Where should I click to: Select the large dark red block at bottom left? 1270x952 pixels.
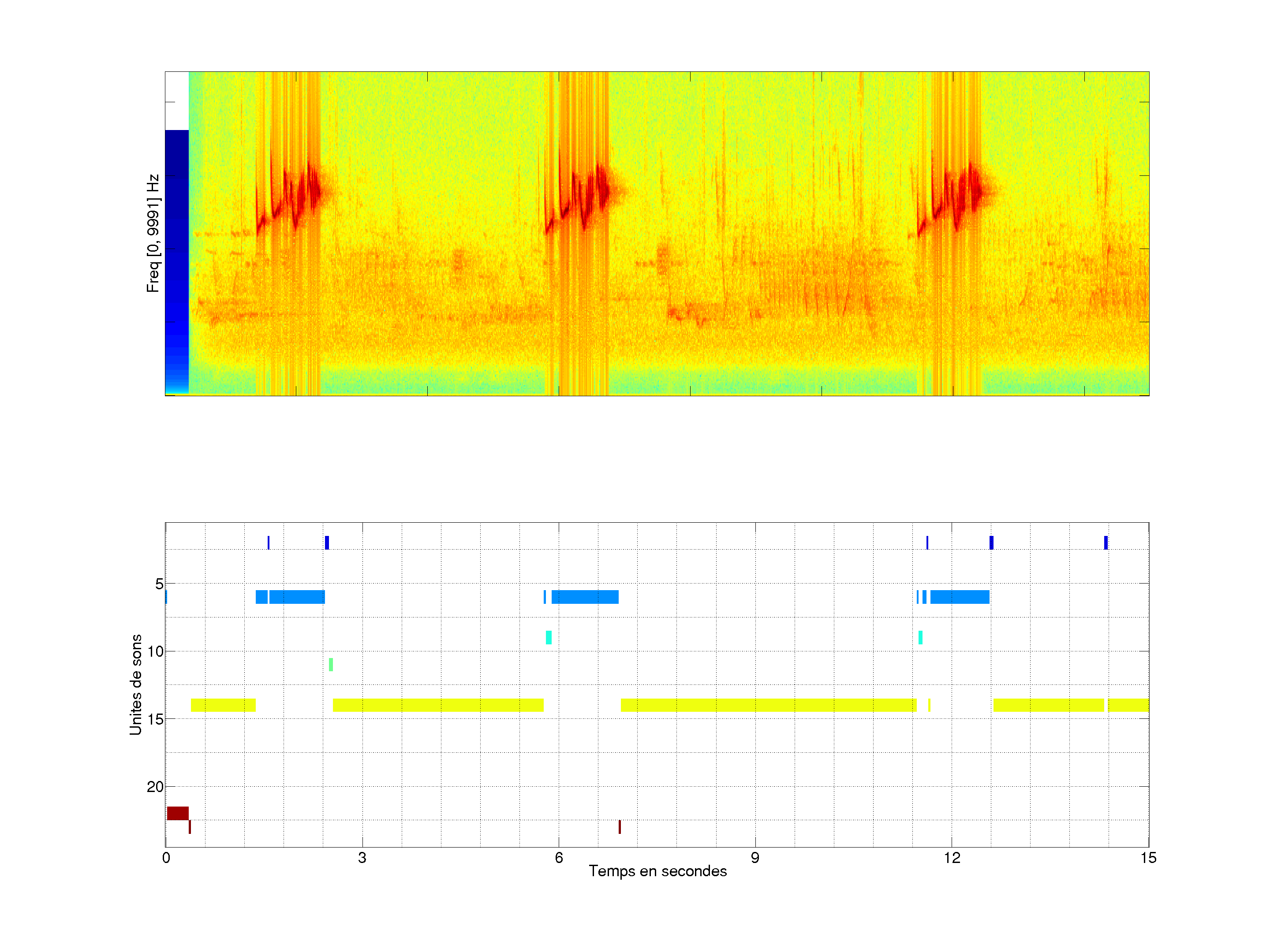pos(177,813)
